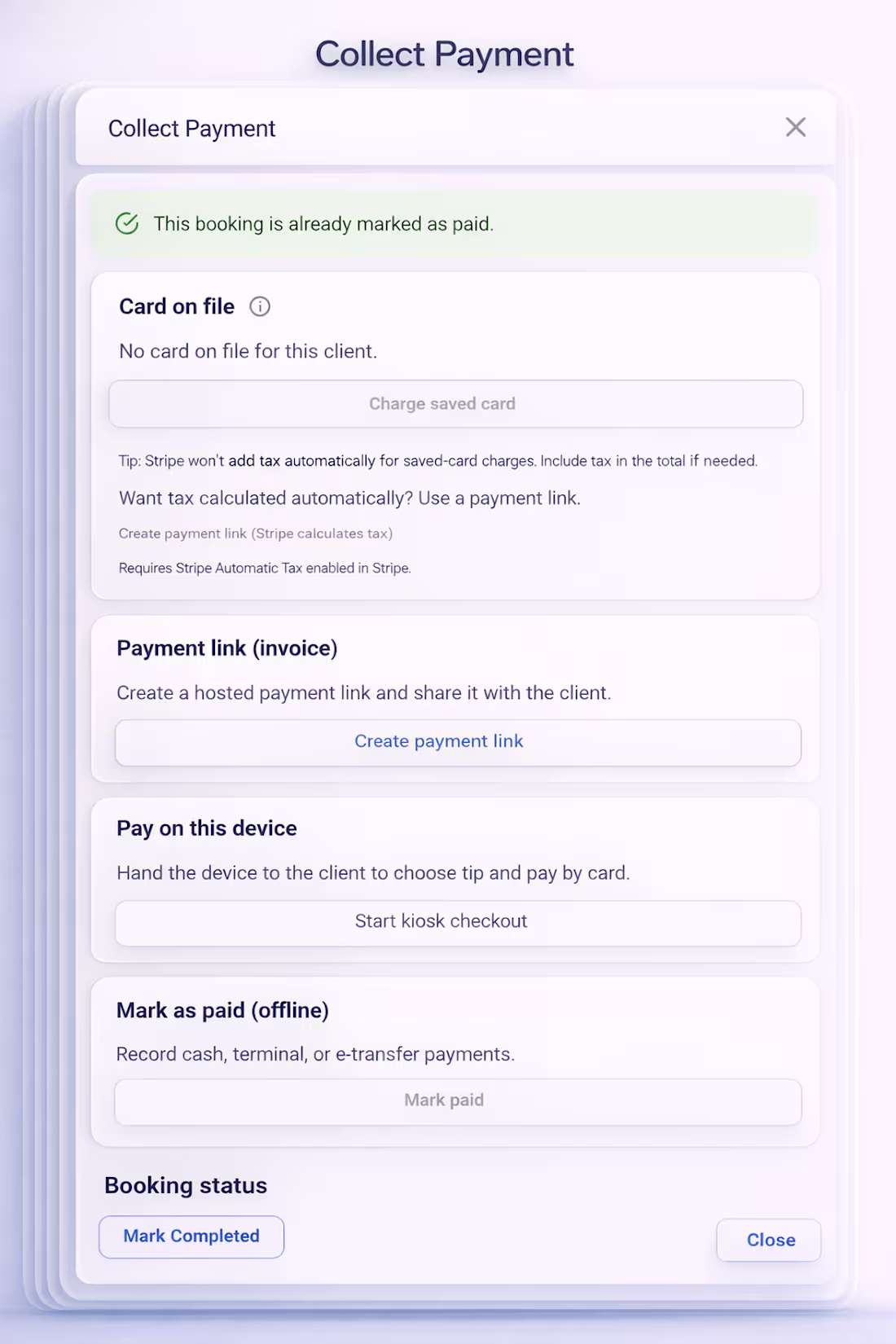
Task: Click the No card on file message
Action: [248, 351]
